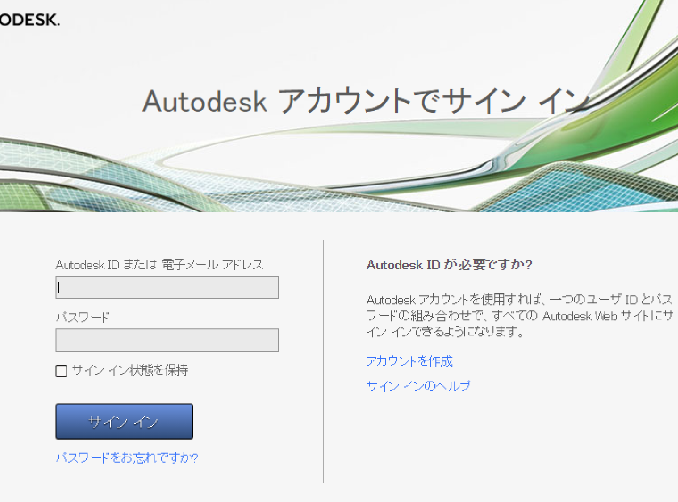Enable the サイン イン状態を保持 checkbox
Image resolution: width=678 pixels, height=502 pixels.
coord(61,371)
